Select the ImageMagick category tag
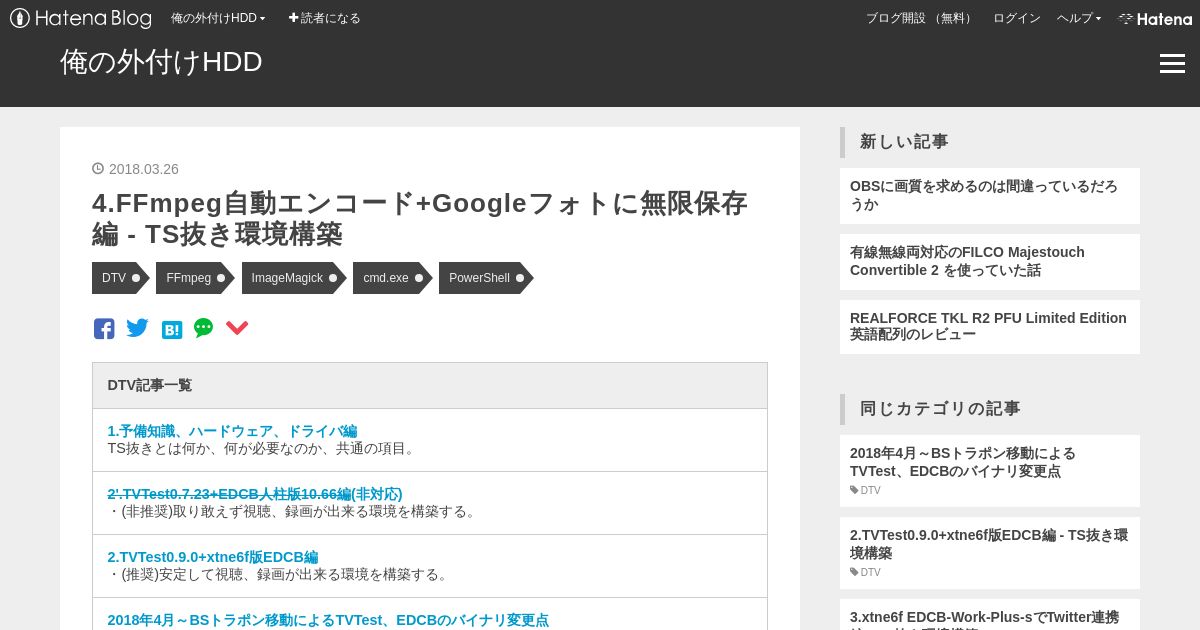Viewport: 1200px width, 630px height. click(294, 278)
